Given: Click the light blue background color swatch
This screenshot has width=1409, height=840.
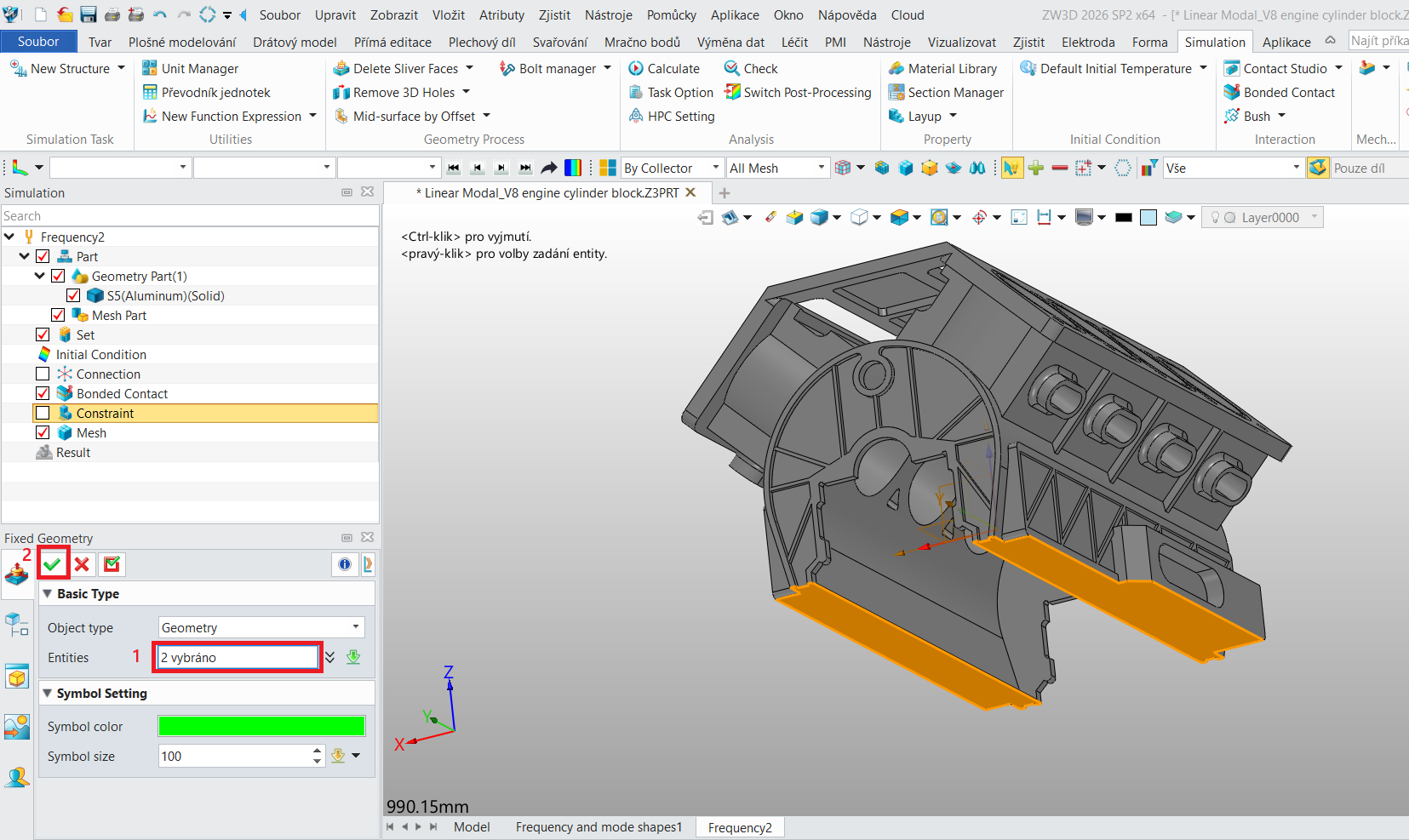Looking at the screenshot, I should click(1148, 217).
